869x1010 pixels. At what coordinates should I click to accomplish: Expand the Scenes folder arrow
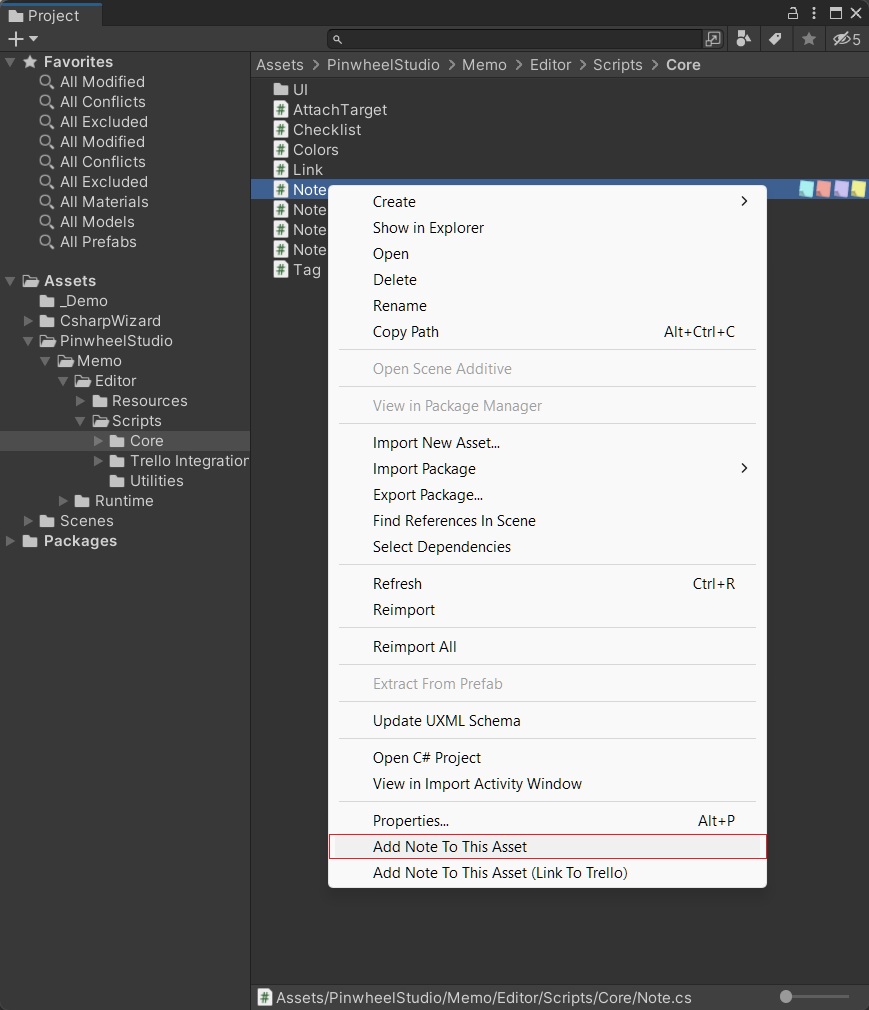pos(28,520)
